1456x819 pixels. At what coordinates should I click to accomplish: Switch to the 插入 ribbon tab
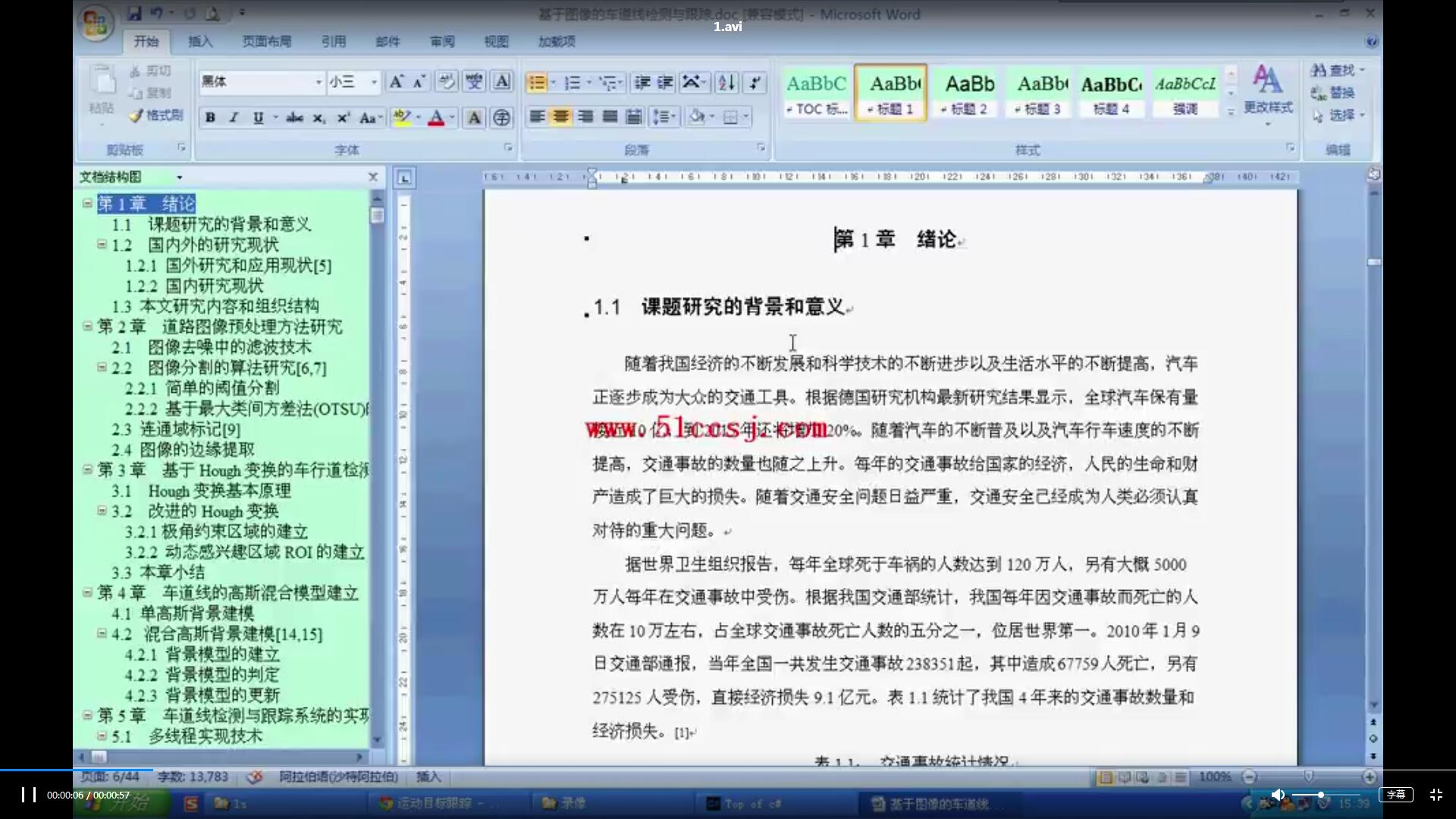[x=200, y=42]
